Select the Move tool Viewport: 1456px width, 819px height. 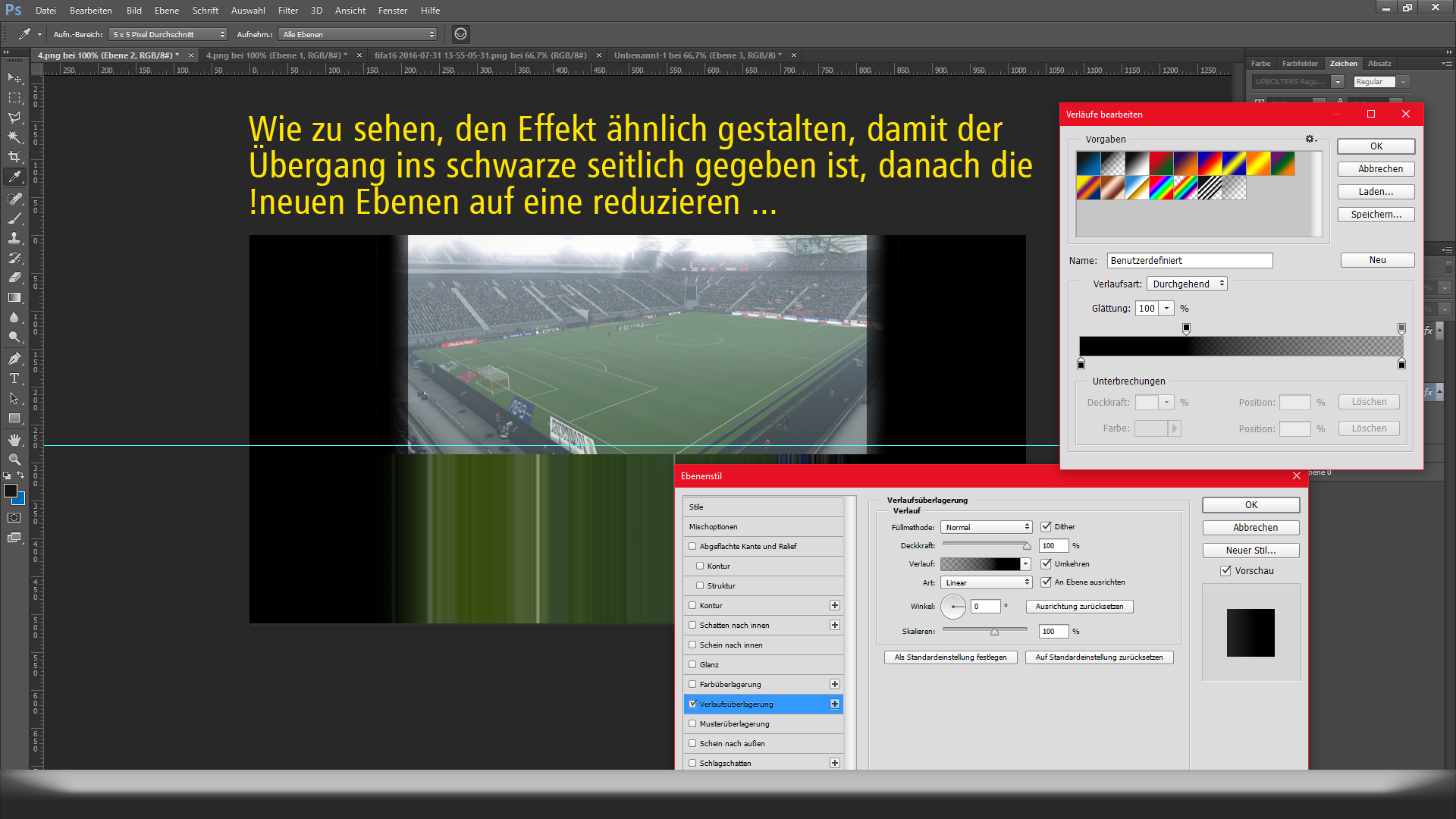pyautogui.click(x=14, y=78)
